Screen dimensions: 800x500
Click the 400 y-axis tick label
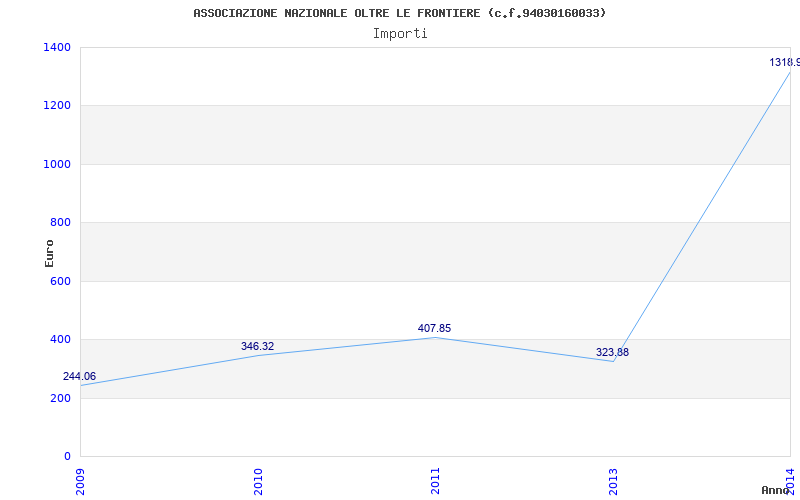[60, 339]
